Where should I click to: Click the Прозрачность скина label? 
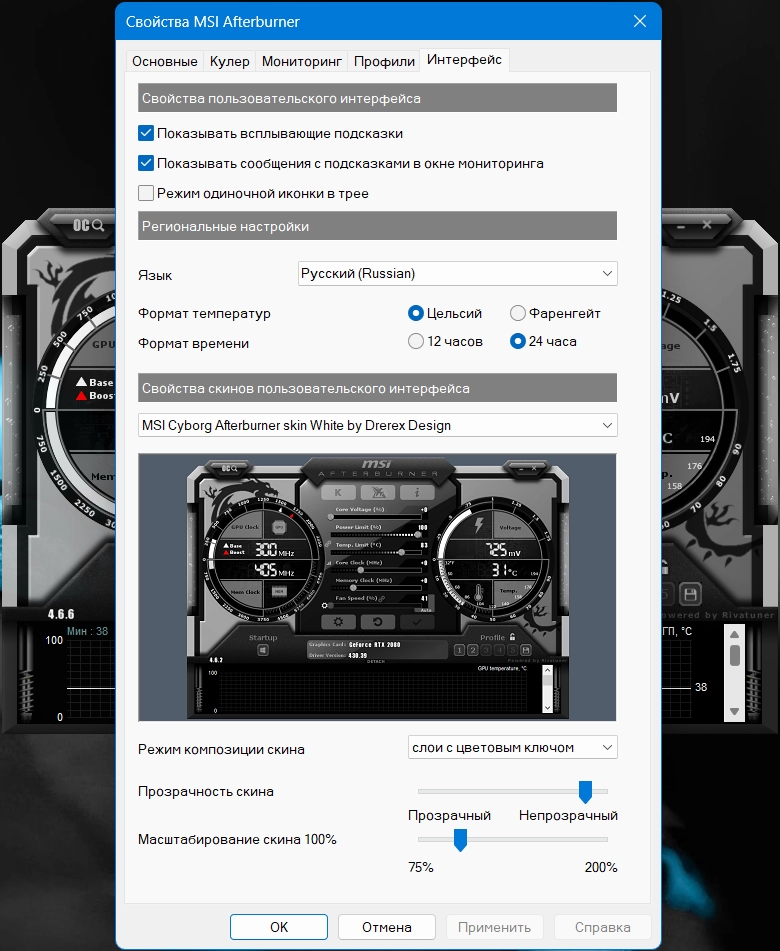[x=206, y=791]
